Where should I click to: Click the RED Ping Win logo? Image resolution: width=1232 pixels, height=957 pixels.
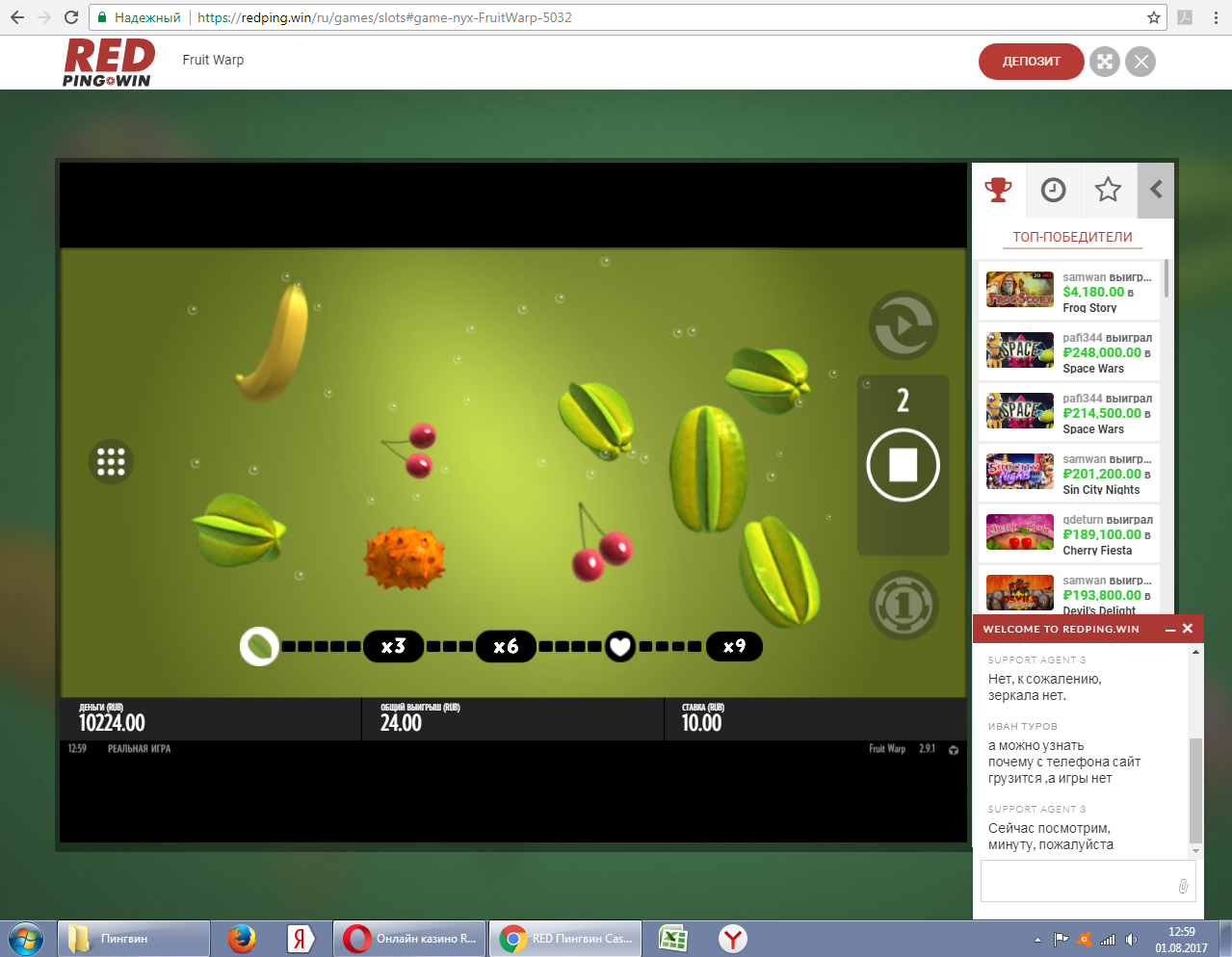tap(110, 63)
